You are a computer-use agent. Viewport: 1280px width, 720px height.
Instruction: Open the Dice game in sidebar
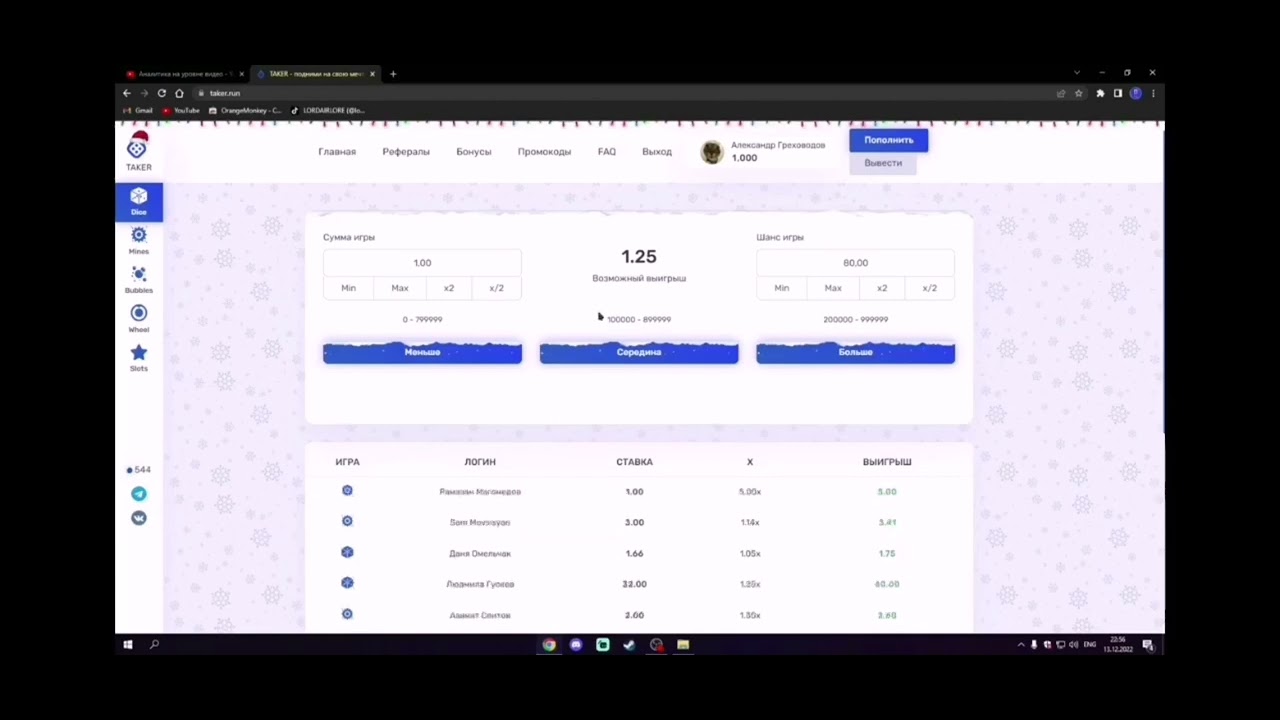139,201
